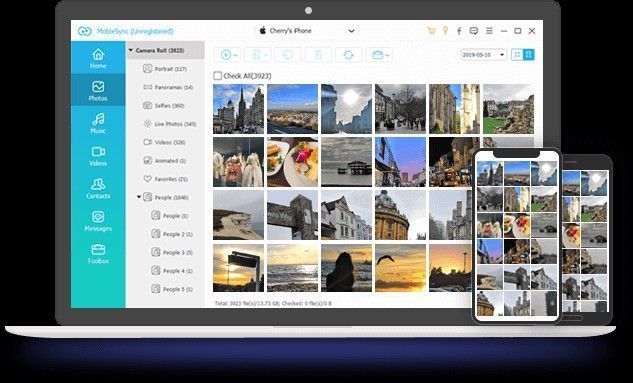Select the Favorites album
Screen dimensions: 633x383
click(x=166, y=179)
